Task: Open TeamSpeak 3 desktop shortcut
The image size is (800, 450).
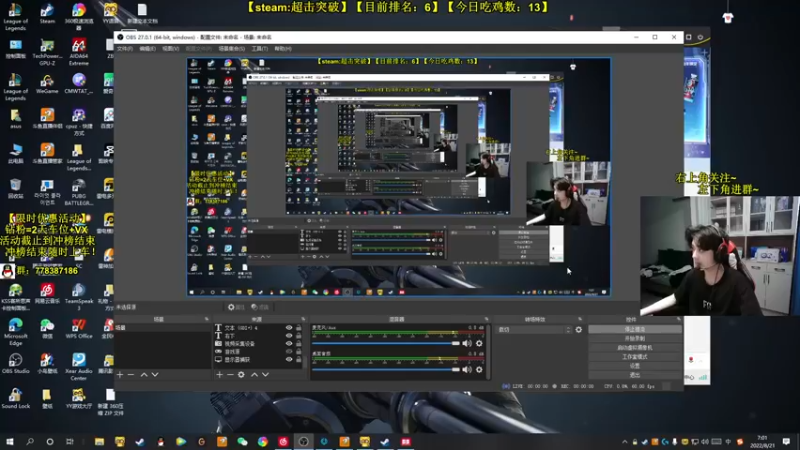Action: 79,297
